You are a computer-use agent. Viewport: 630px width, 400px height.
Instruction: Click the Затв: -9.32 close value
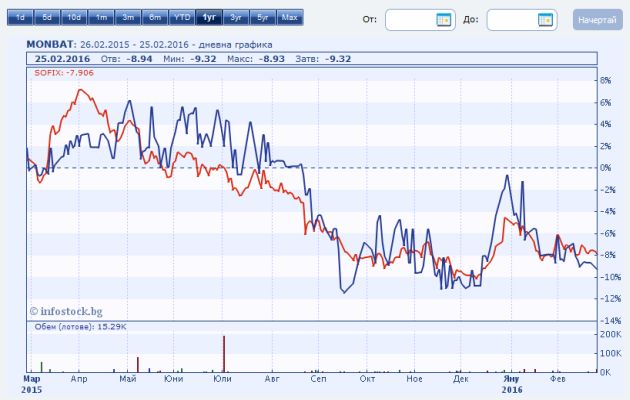323,59
